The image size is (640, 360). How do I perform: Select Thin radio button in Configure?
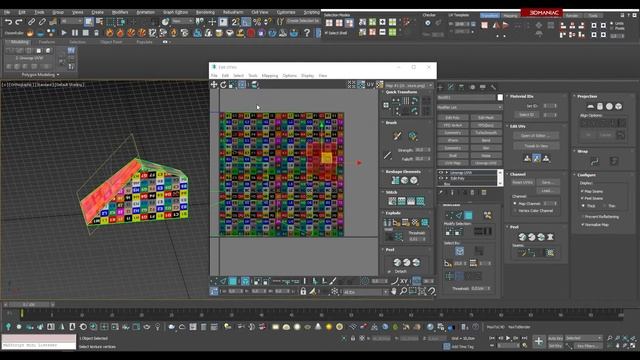point(604,206)
